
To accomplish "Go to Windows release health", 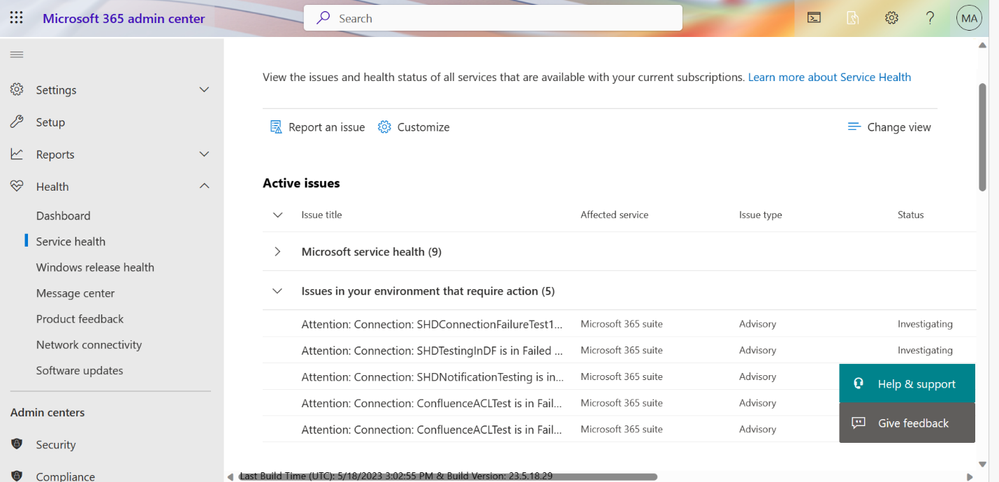I will coord(95,267).
